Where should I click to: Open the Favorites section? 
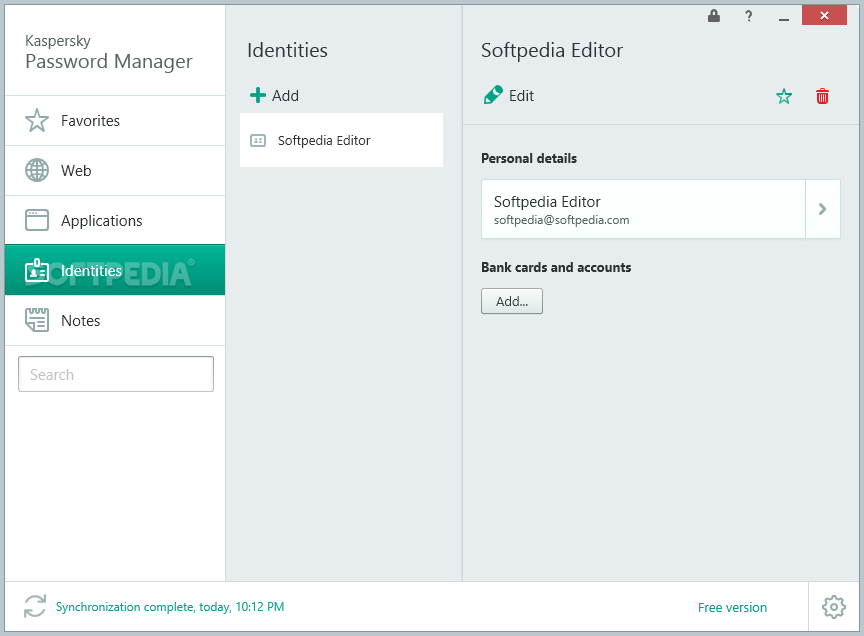coord(115,121)
